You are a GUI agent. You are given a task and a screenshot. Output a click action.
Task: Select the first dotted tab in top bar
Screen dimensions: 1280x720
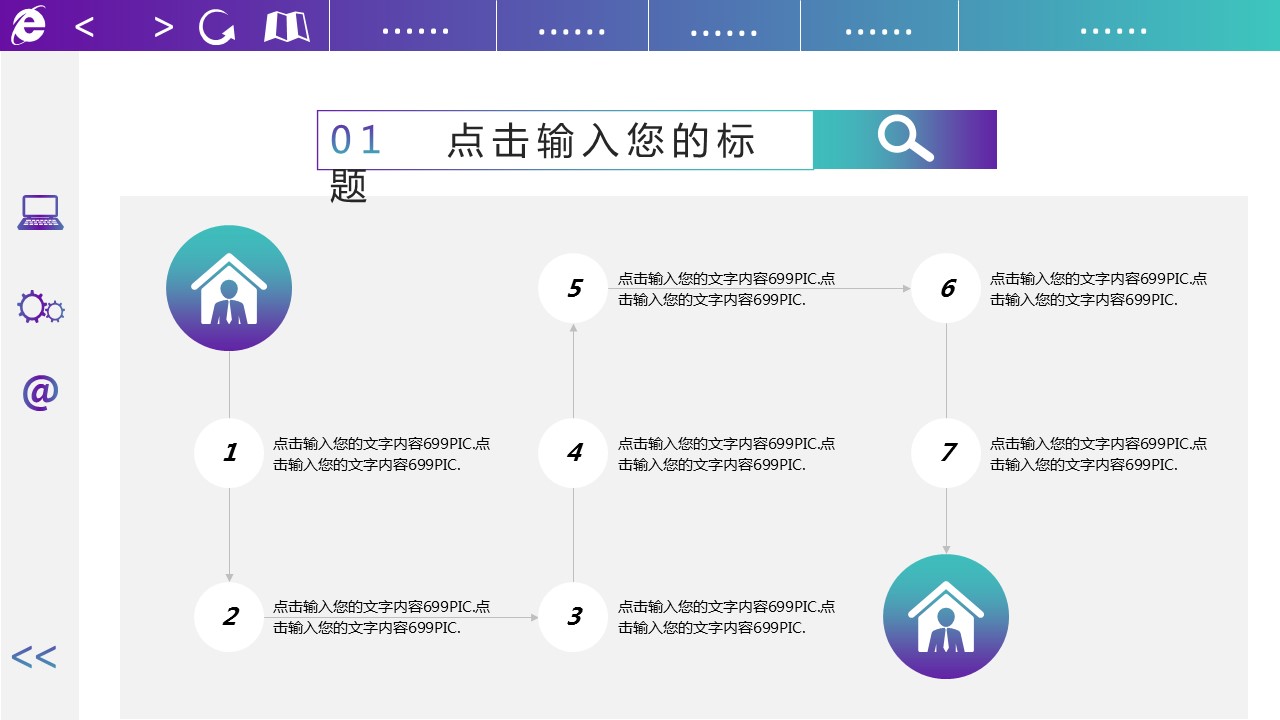415,30
